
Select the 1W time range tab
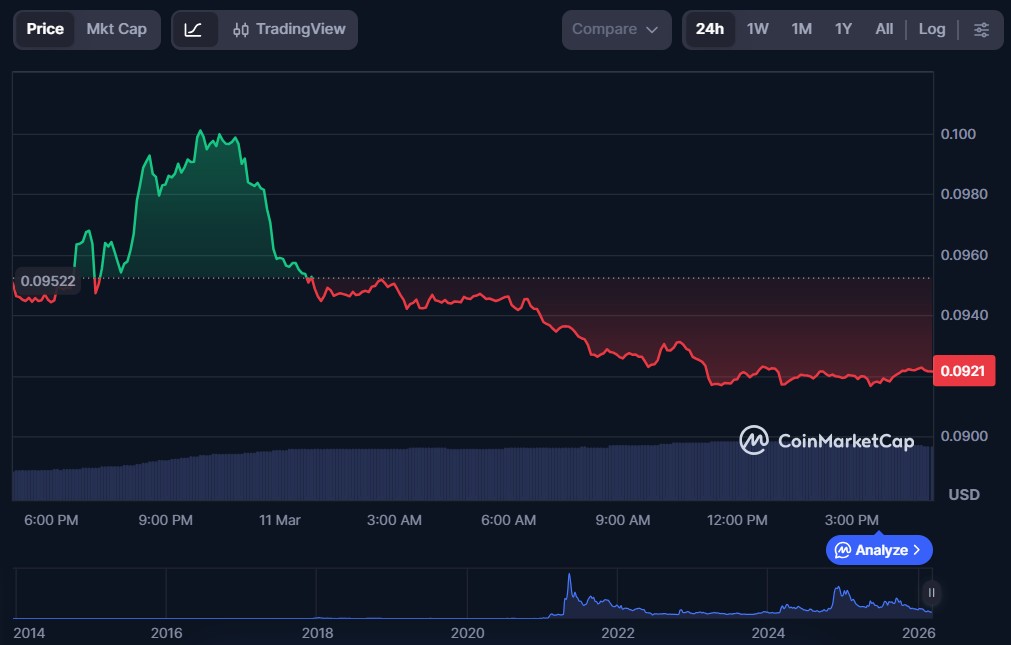(x=757, y=29)
